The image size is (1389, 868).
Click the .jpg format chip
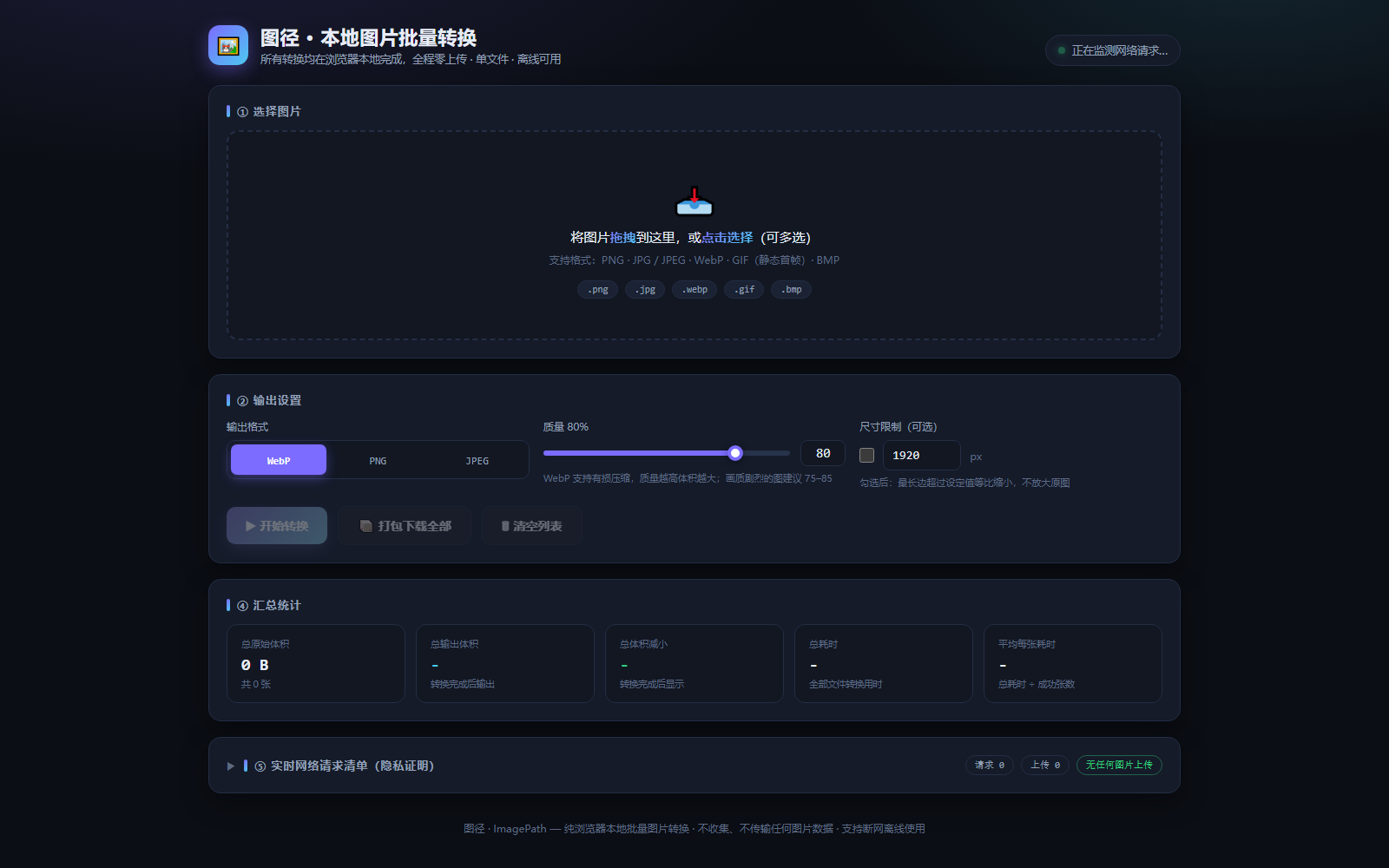645,289
